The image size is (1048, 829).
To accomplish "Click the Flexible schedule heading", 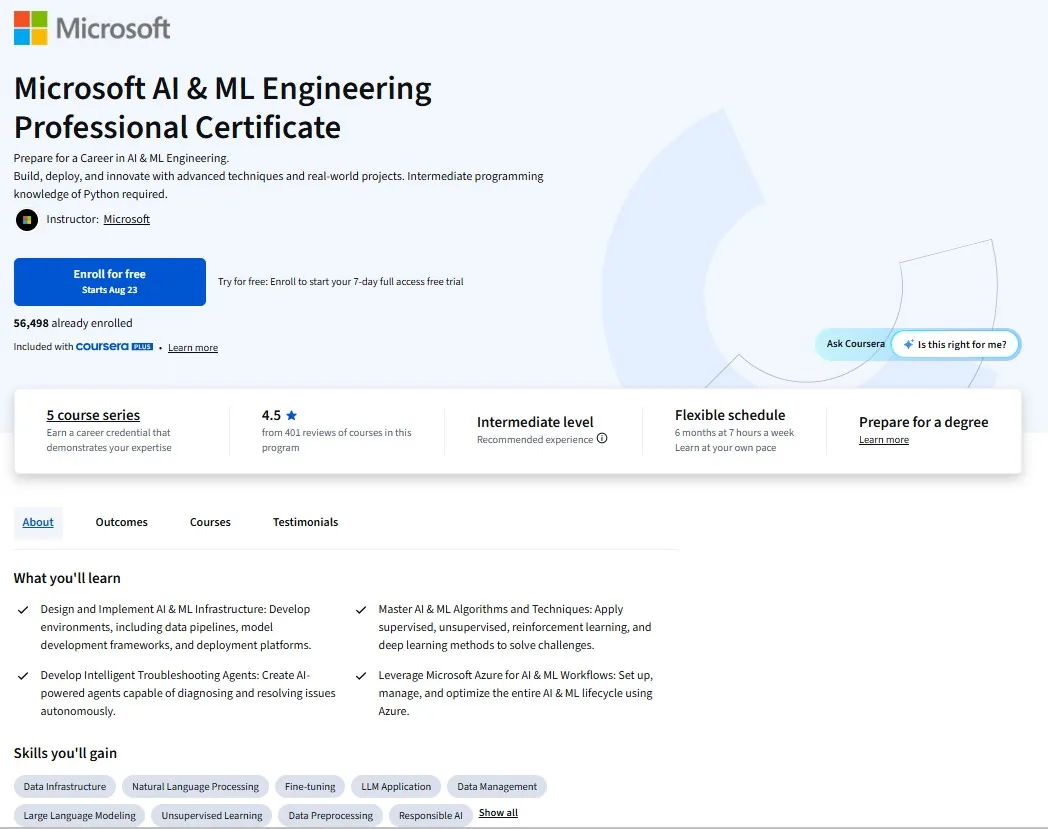I will coord(730,415).
